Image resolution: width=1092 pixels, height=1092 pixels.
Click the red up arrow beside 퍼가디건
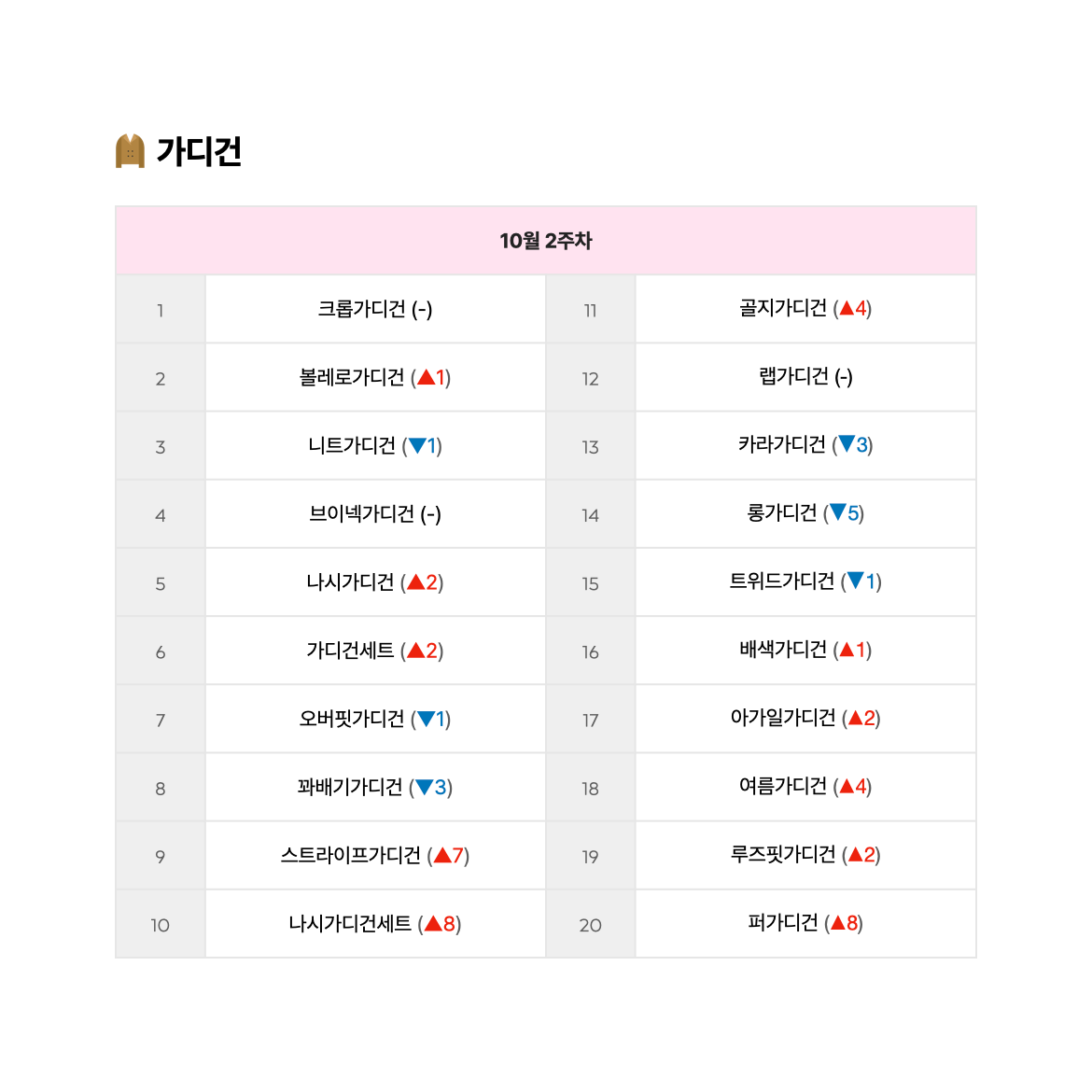[x=838, y=923]
